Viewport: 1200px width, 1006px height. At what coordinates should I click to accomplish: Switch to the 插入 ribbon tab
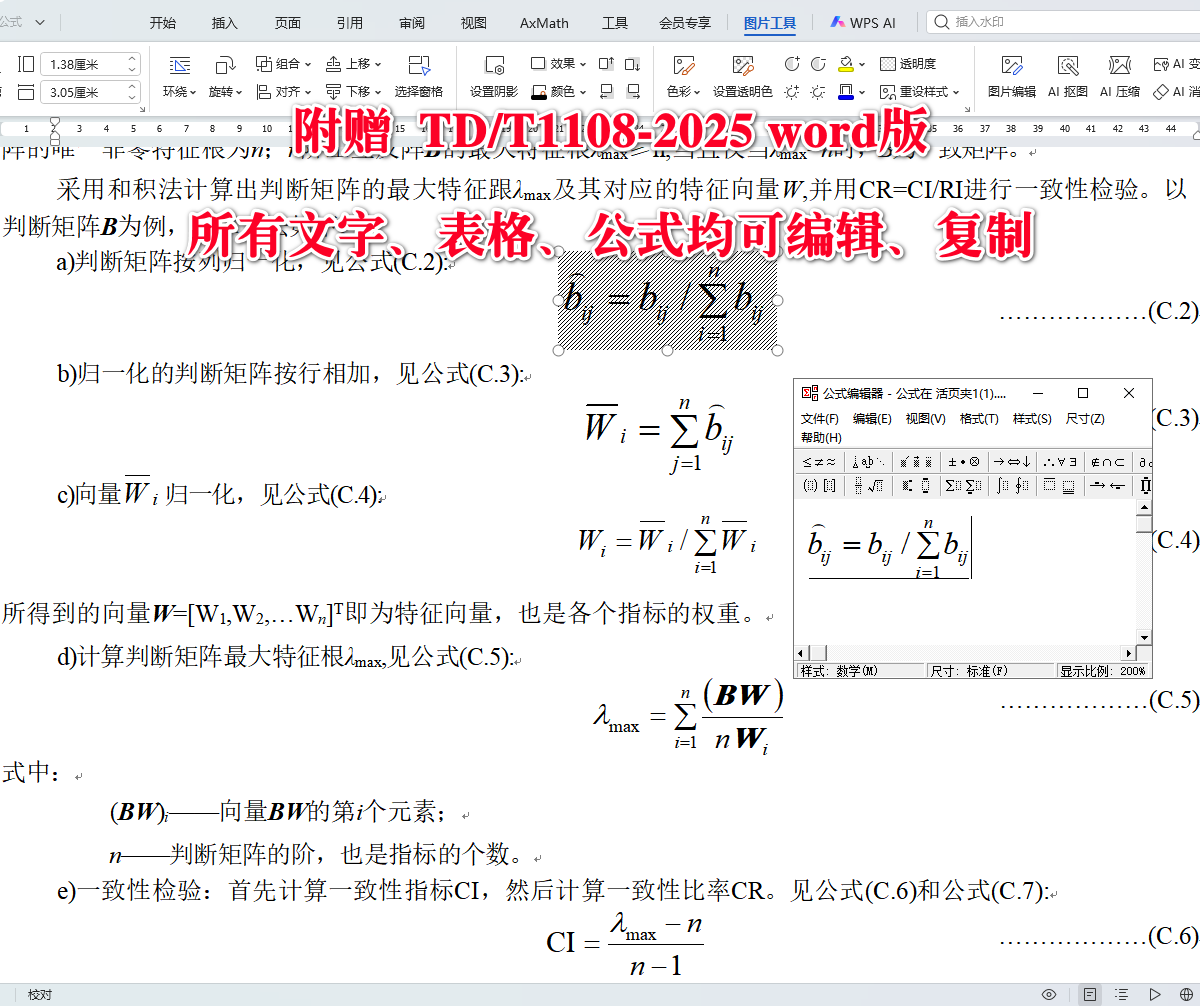pos(222,22)
